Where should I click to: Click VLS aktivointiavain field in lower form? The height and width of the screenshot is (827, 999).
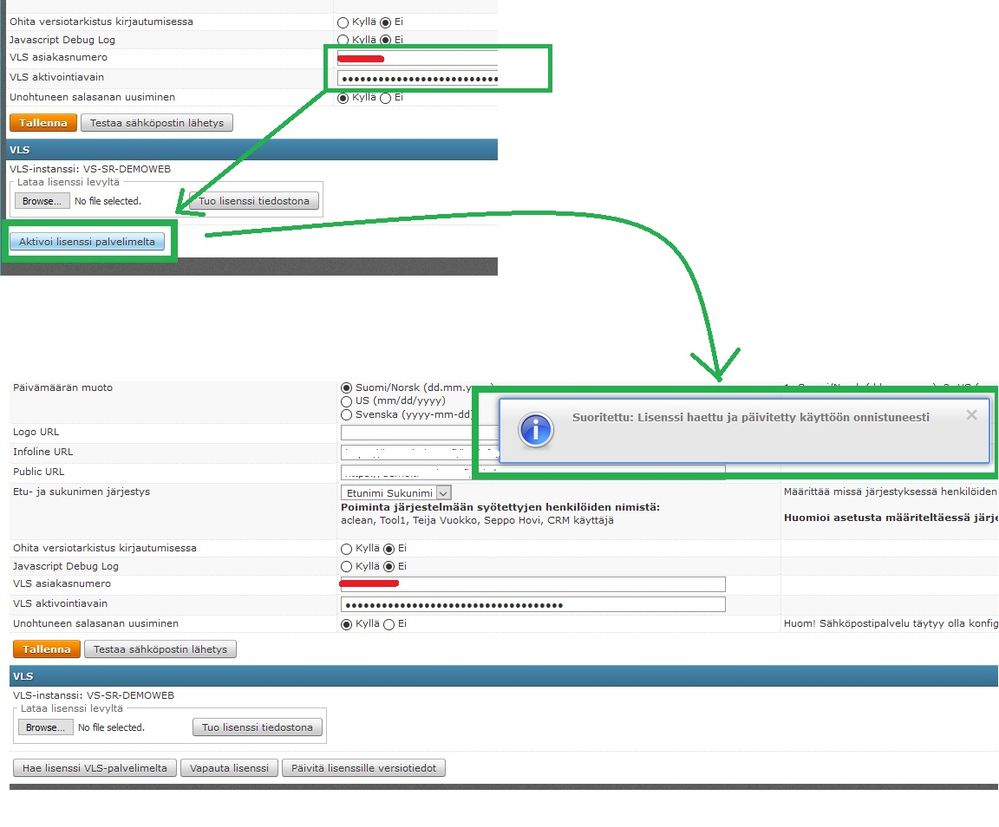(x=533, y=604)
